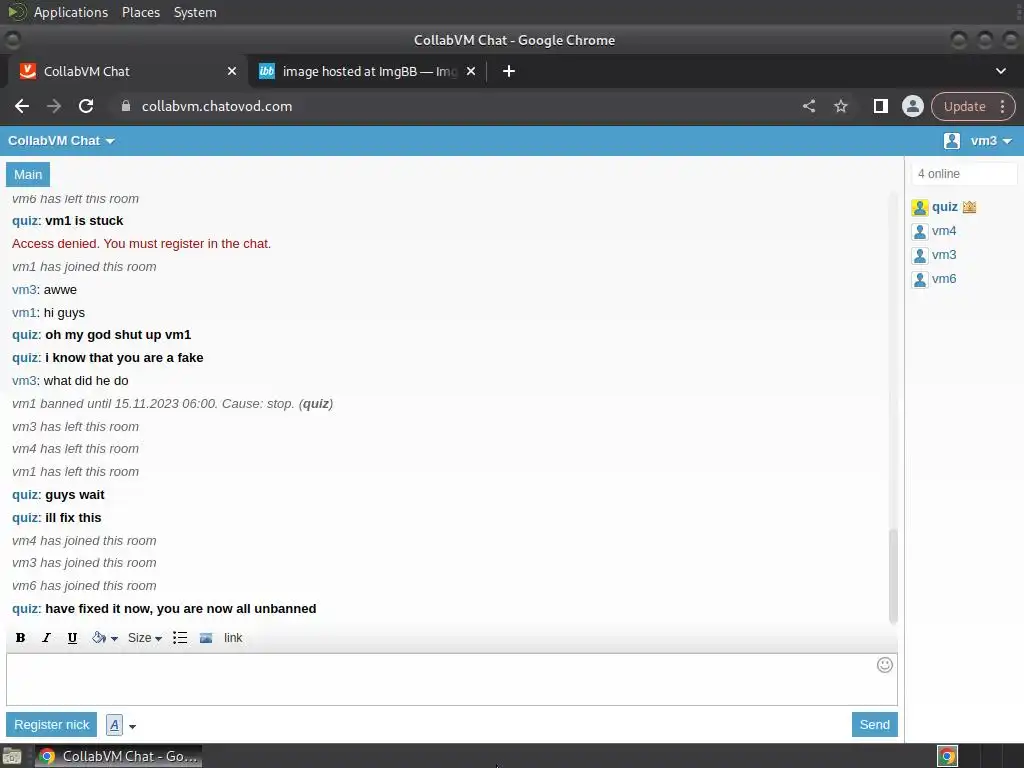This screenshot has height=768, width=1024.
Task: Click vm6's avatar icon in user list
Action: pos(920,280)
